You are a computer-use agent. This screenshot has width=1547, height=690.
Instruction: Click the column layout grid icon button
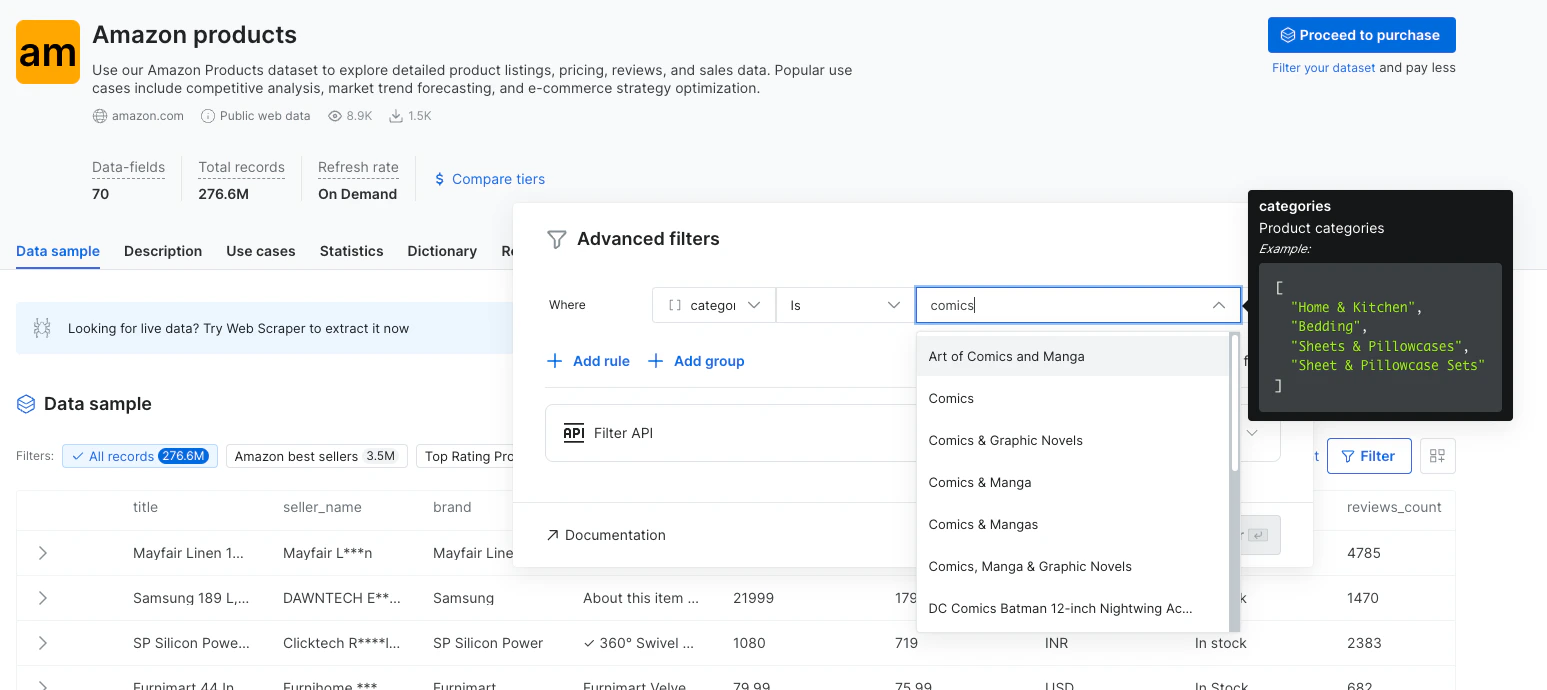pos(1437,456)
